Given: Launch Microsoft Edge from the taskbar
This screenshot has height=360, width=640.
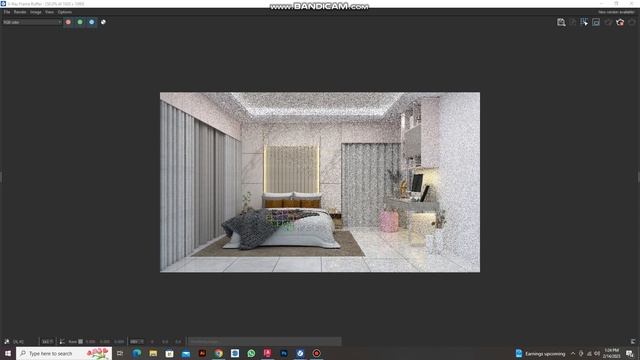Looking at the screenshot, I should pyautogui.click(x=137, y=353).
